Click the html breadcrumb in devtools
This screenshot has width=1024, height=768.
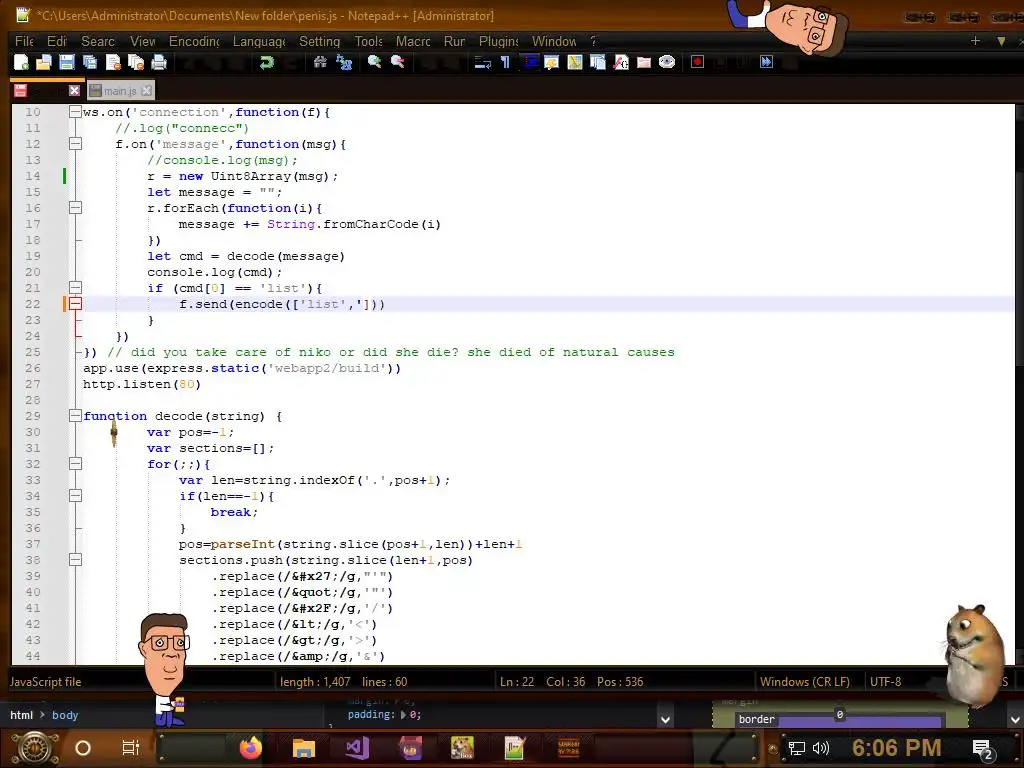[x=22, y=715]
